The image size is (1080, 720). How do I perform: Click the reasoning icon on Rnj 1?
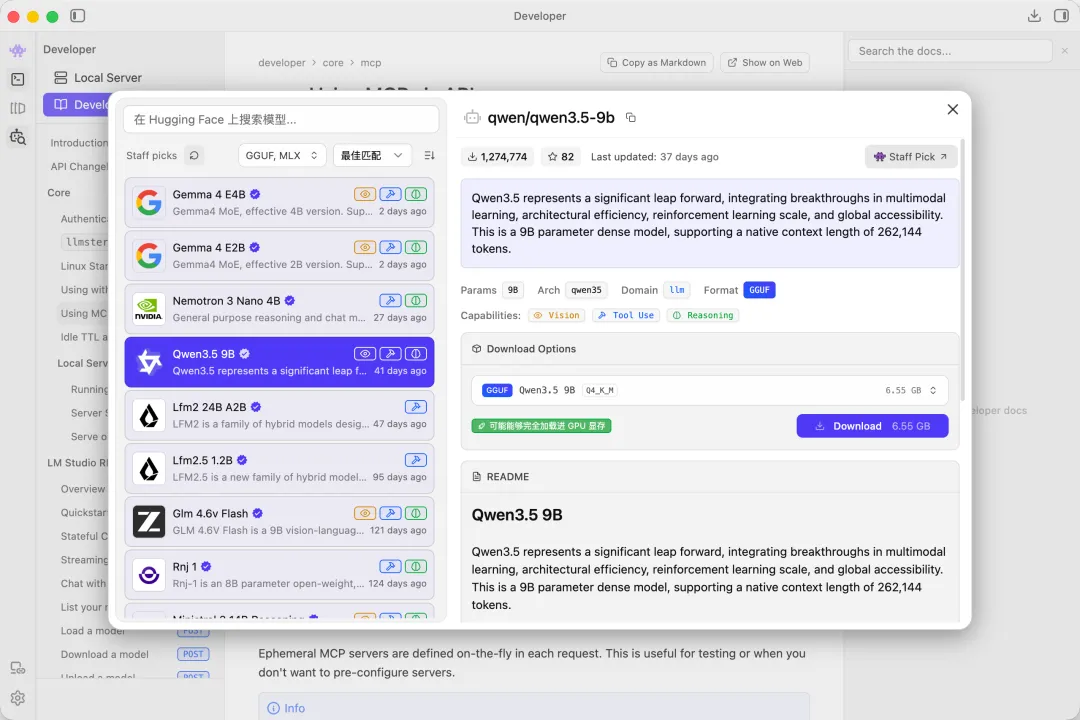(x=416, y=566)
